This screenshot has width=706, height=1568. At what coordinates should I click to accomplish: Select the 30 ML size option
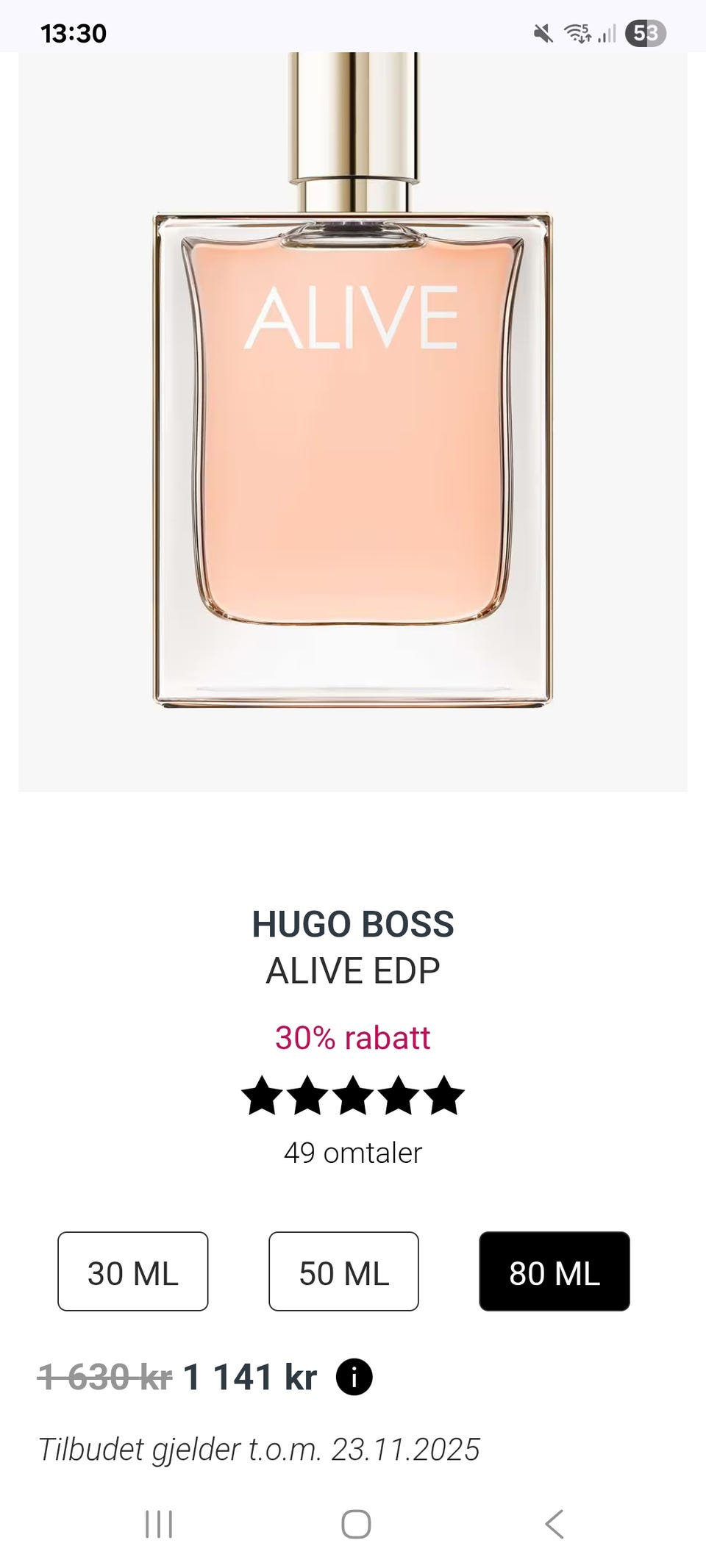(x=133, y=1271)
